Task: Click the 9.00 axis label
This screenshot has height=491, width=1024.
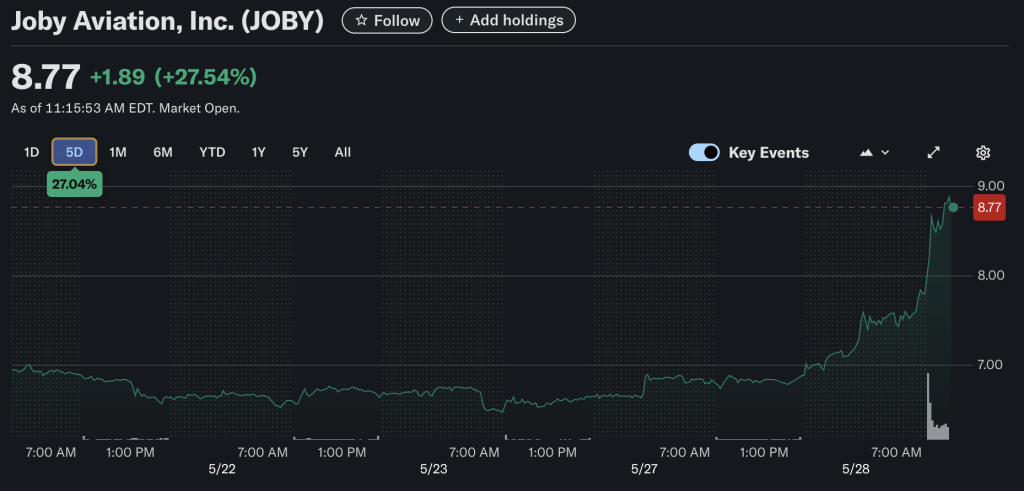Action: (991, 185)
